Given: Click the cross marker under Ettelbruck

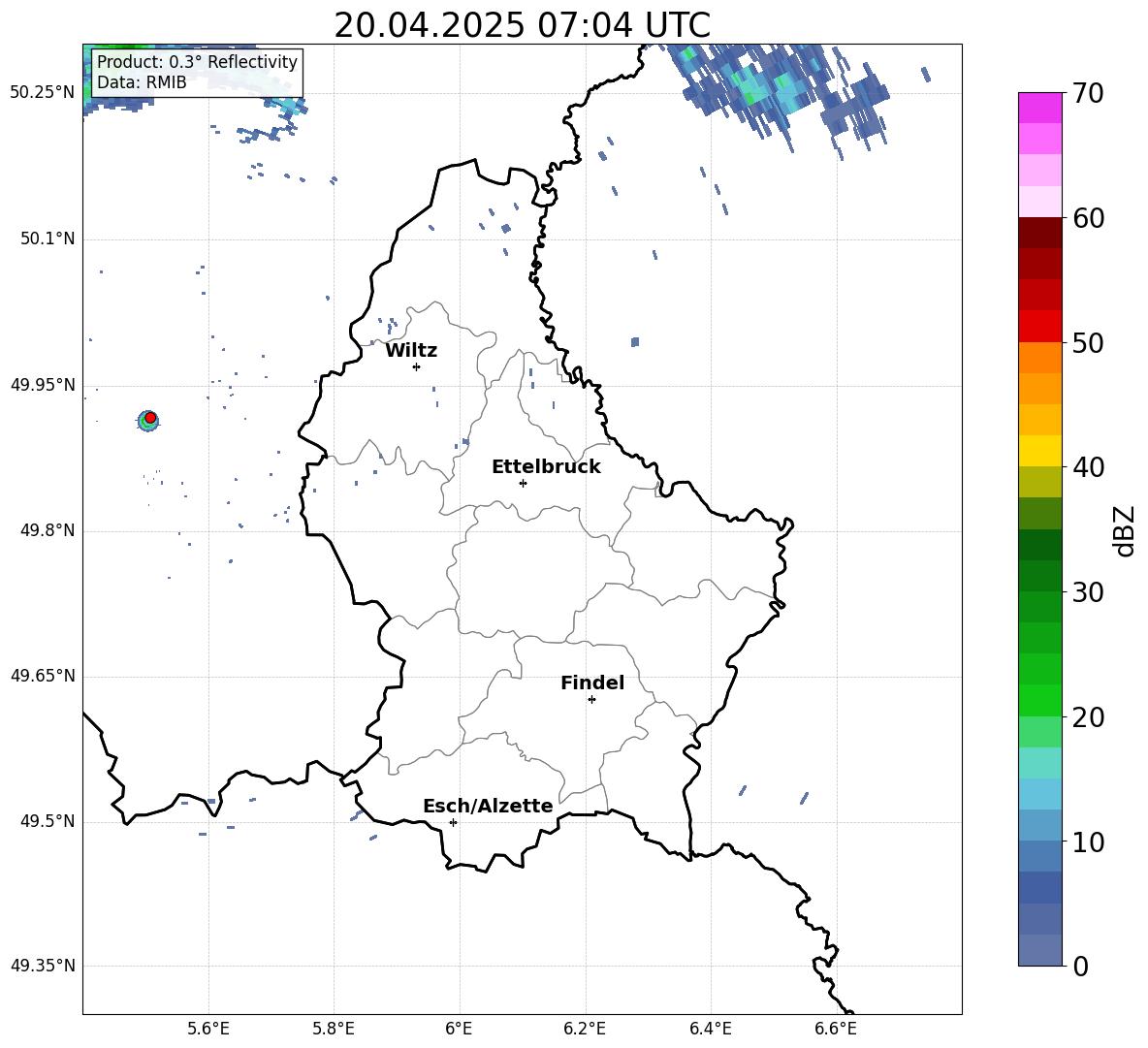Looking at the screenshot, I should pyautogui.click(x=523, y=483).
